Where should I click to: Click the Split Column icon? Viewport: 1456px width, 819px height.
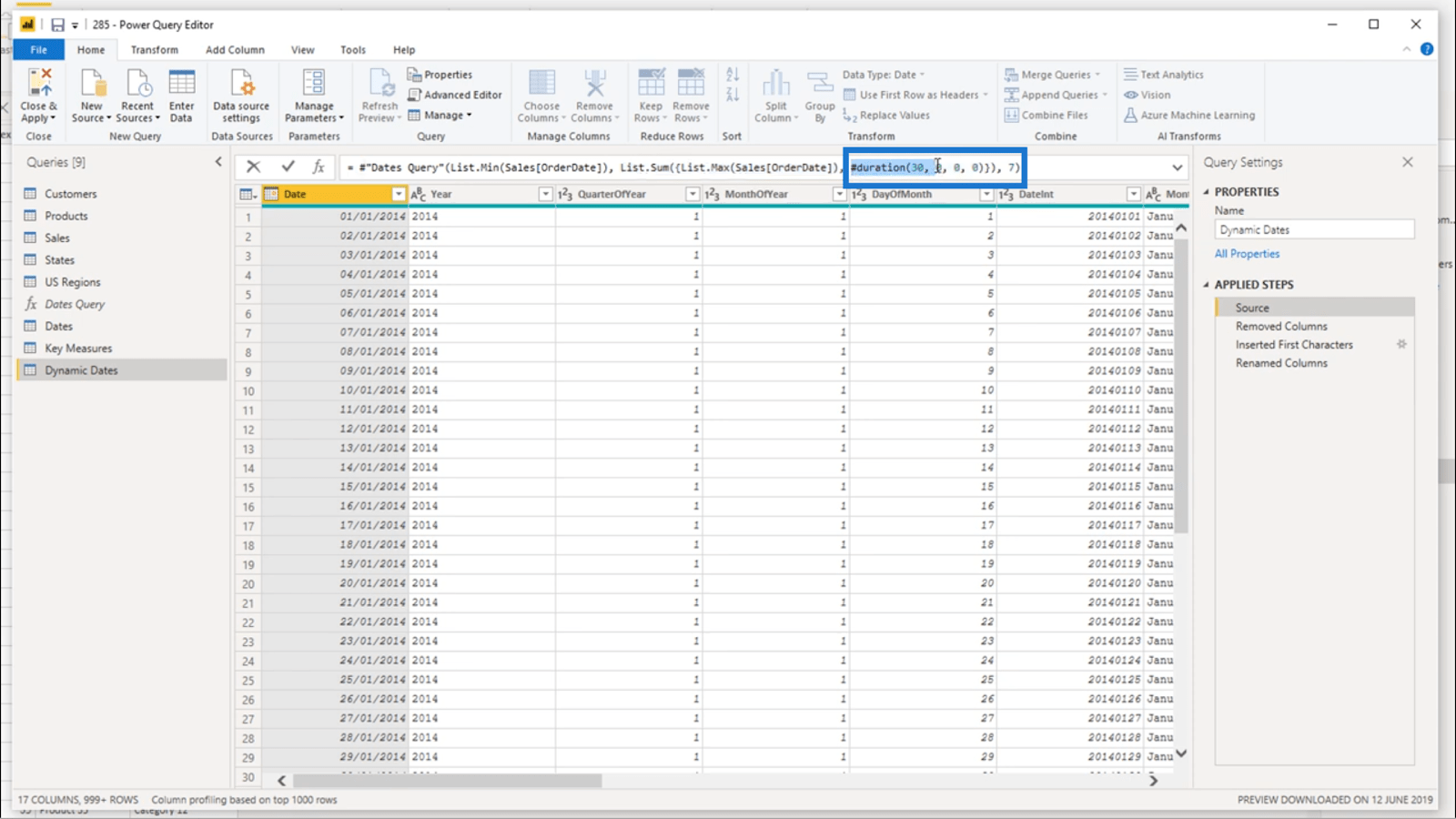point(775,83)
